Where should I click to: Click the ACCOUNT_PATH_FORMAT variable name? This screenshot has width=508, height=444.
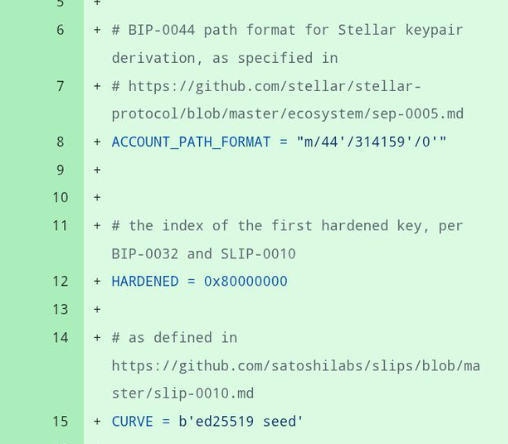click(191, 142)
